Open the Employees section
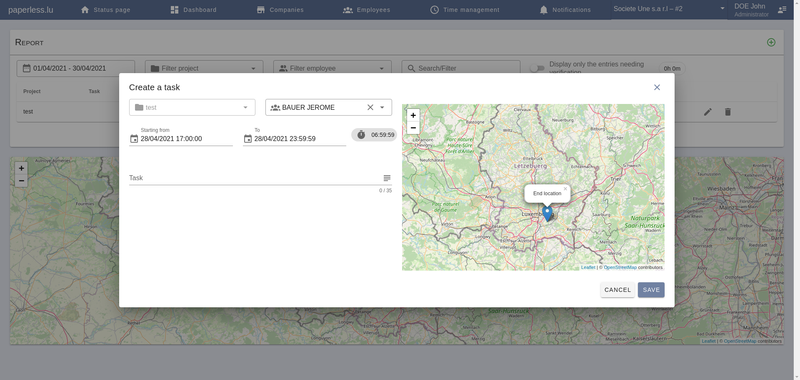Viewport: 800px width, 380px height. [x=366, y=10]
